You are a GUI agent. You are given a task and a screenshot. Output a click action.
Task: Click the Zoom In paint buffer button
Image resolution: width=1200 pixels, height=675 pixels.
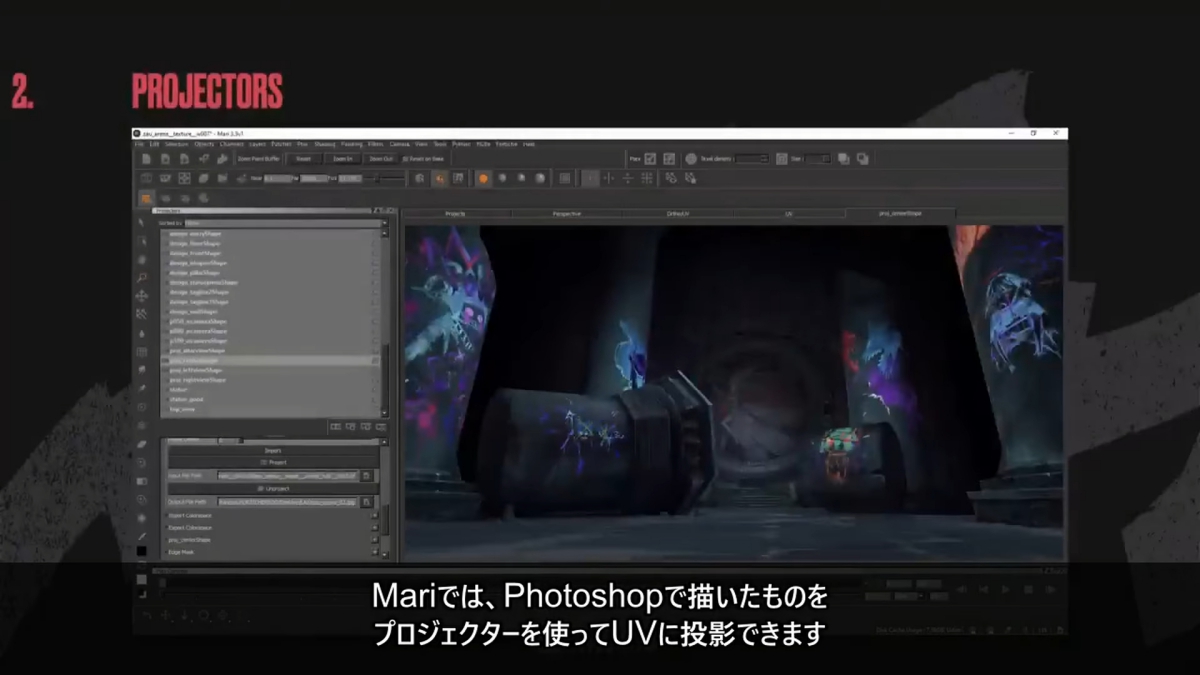click(x=343, y=159)
